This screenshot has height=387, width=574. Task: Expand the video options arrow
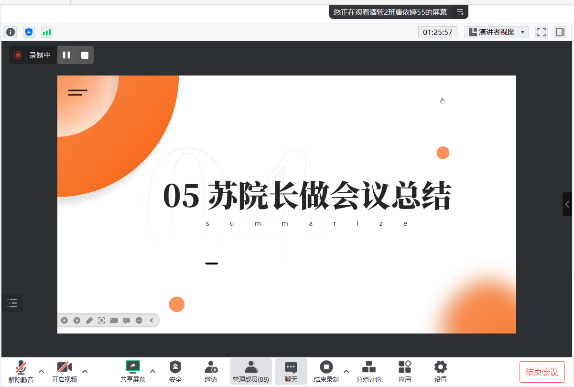point(85,371)
